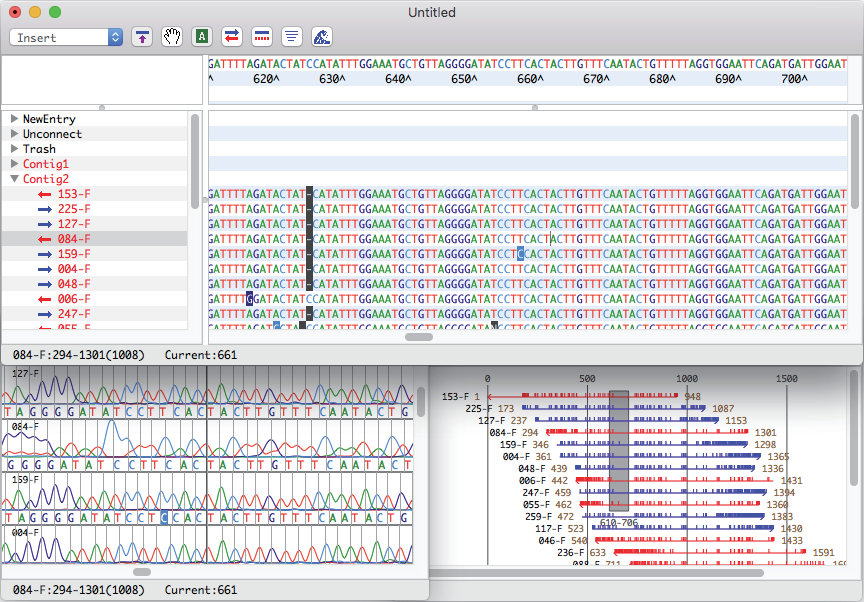Select the Unconnect entry
Screen dimensions: 864x602
52,134
